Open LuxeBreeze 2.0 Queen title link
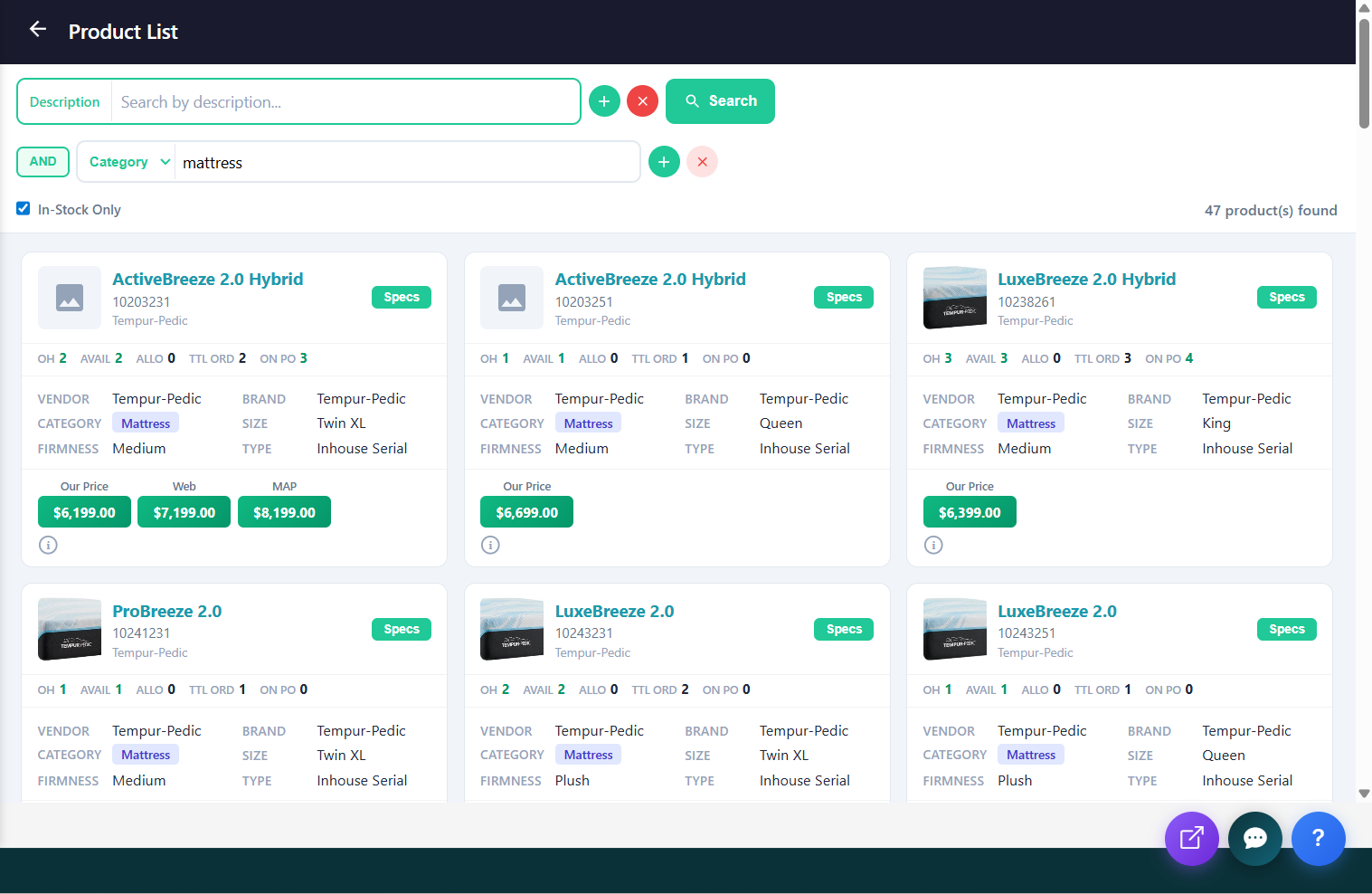 [1057, 612]
